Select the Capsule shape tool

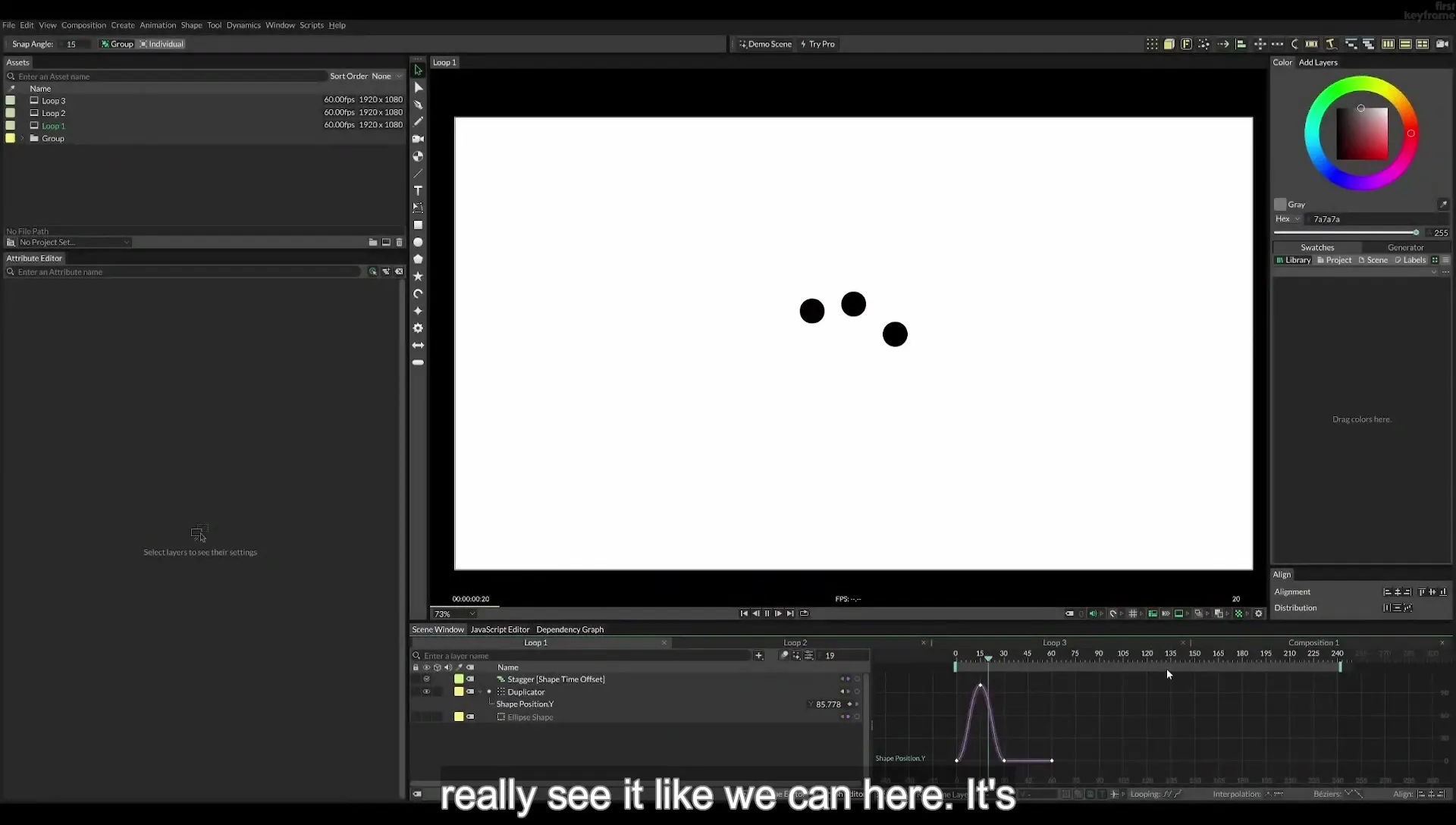coord(418,362)
